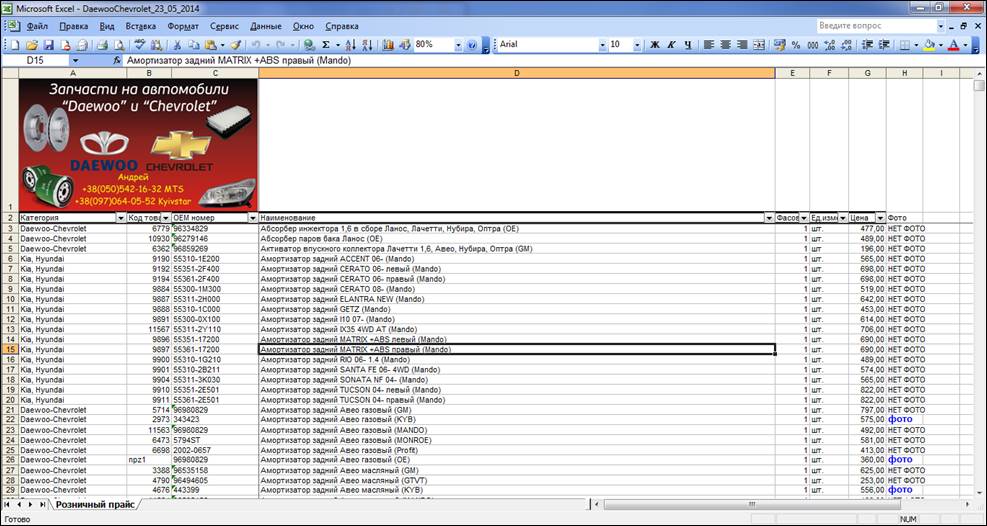Click the Increase Decimal icon
The image size is (987, 526).
point(829,45)
